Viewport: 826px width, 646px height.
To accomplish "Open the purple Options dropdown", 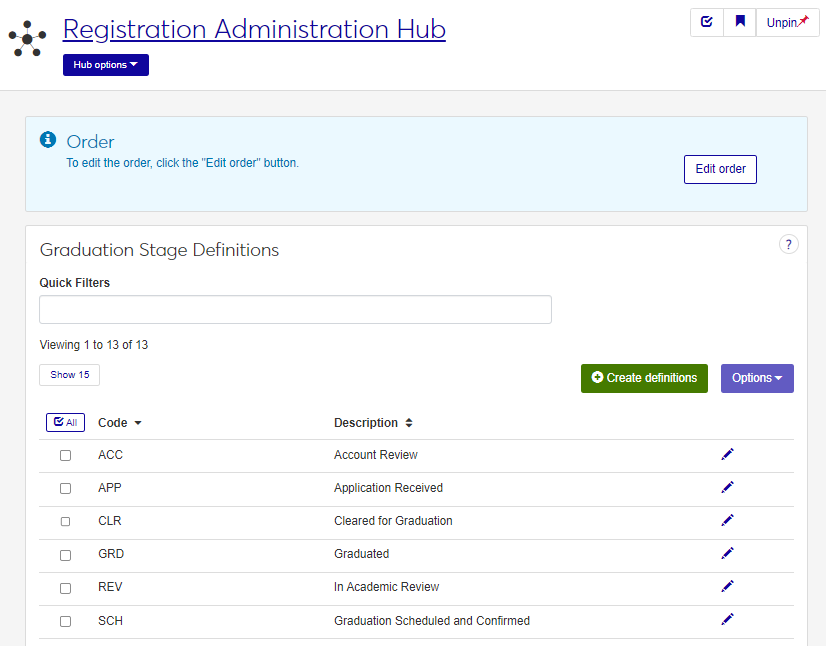I will [757, 378].
